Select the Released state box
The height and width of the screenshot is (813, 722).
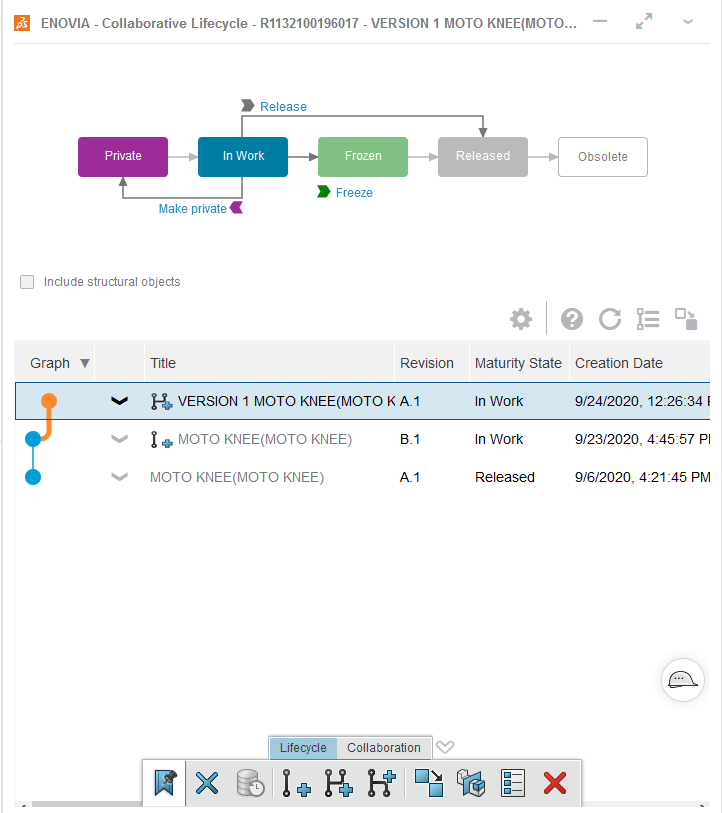[x=483, y=157]
